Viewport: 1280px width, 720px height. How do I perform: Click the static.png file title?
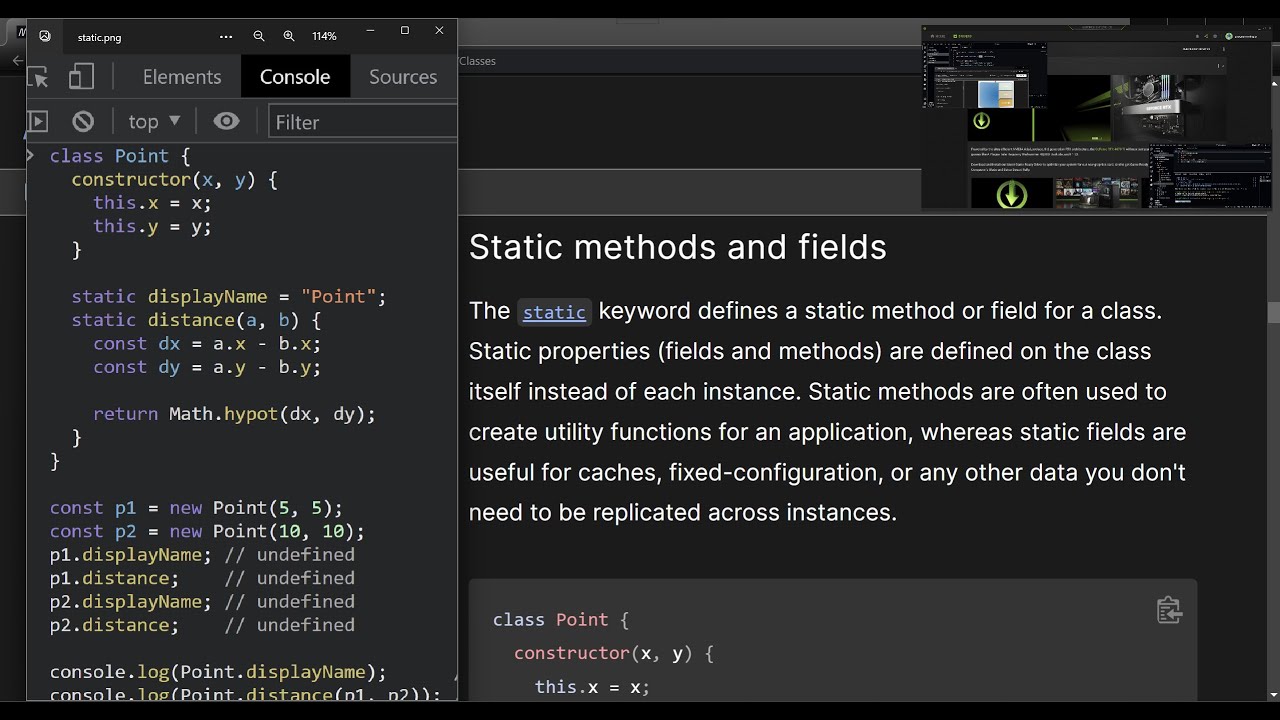[99, 37]
